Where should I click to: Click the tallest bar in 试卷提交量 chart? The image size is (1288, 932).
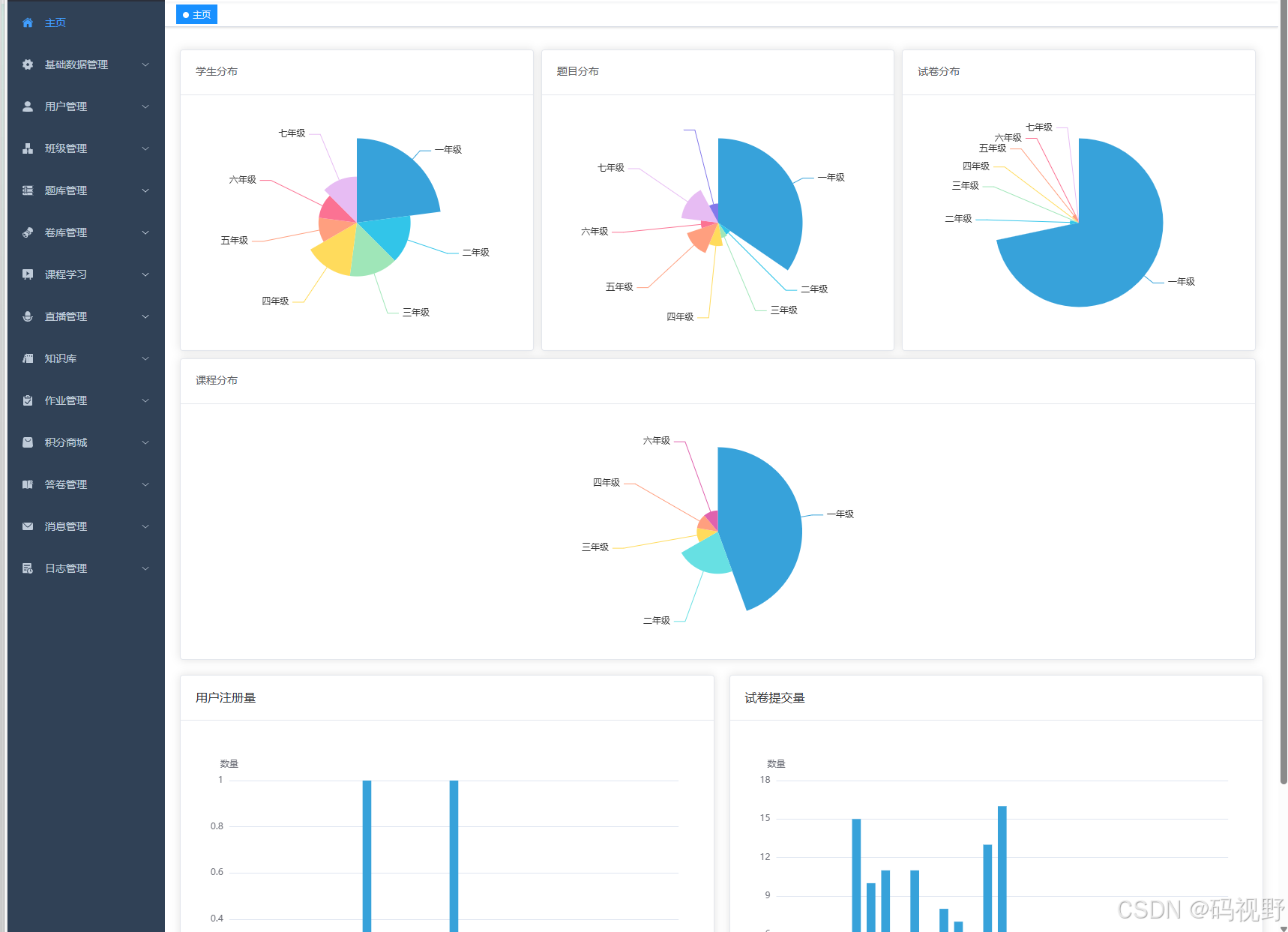[1002, 868]
